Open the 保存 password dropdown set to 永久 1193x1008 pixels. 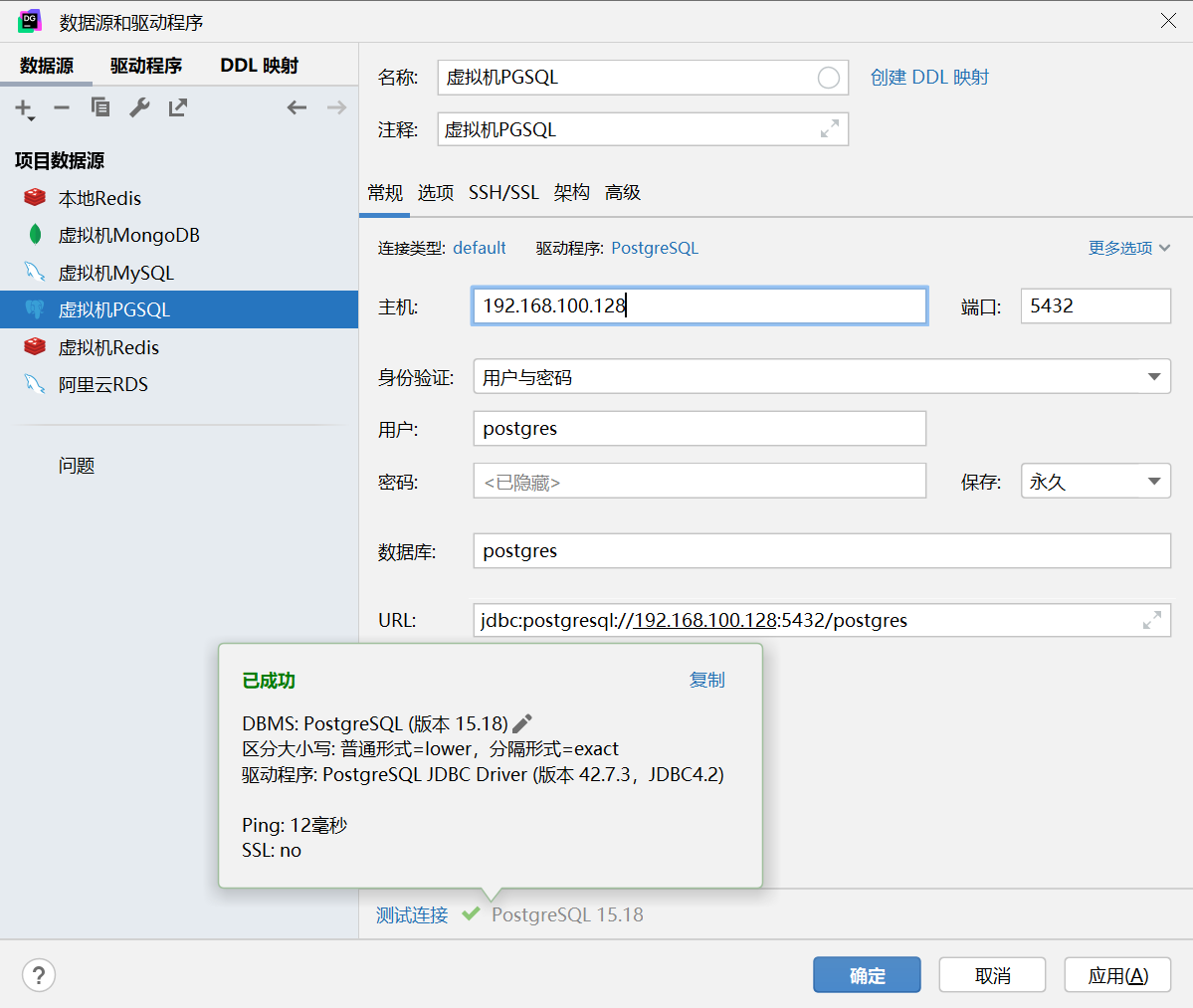tap(1095, 481)
